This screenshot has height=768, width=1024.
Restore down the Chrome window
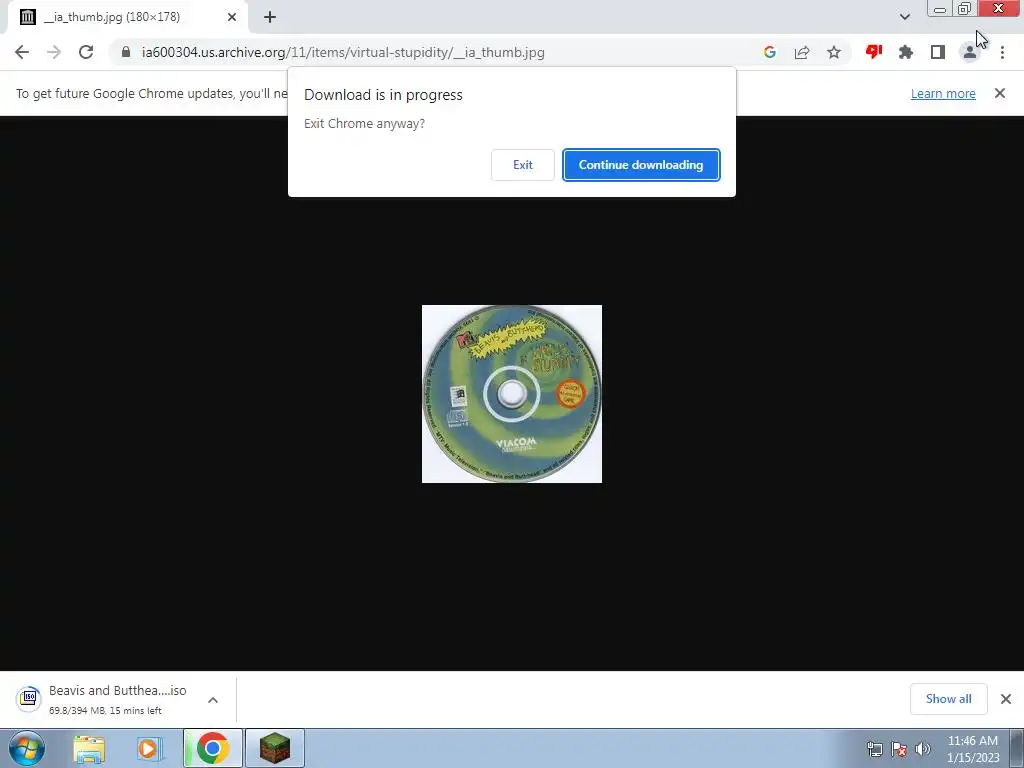tap(965, 9)
